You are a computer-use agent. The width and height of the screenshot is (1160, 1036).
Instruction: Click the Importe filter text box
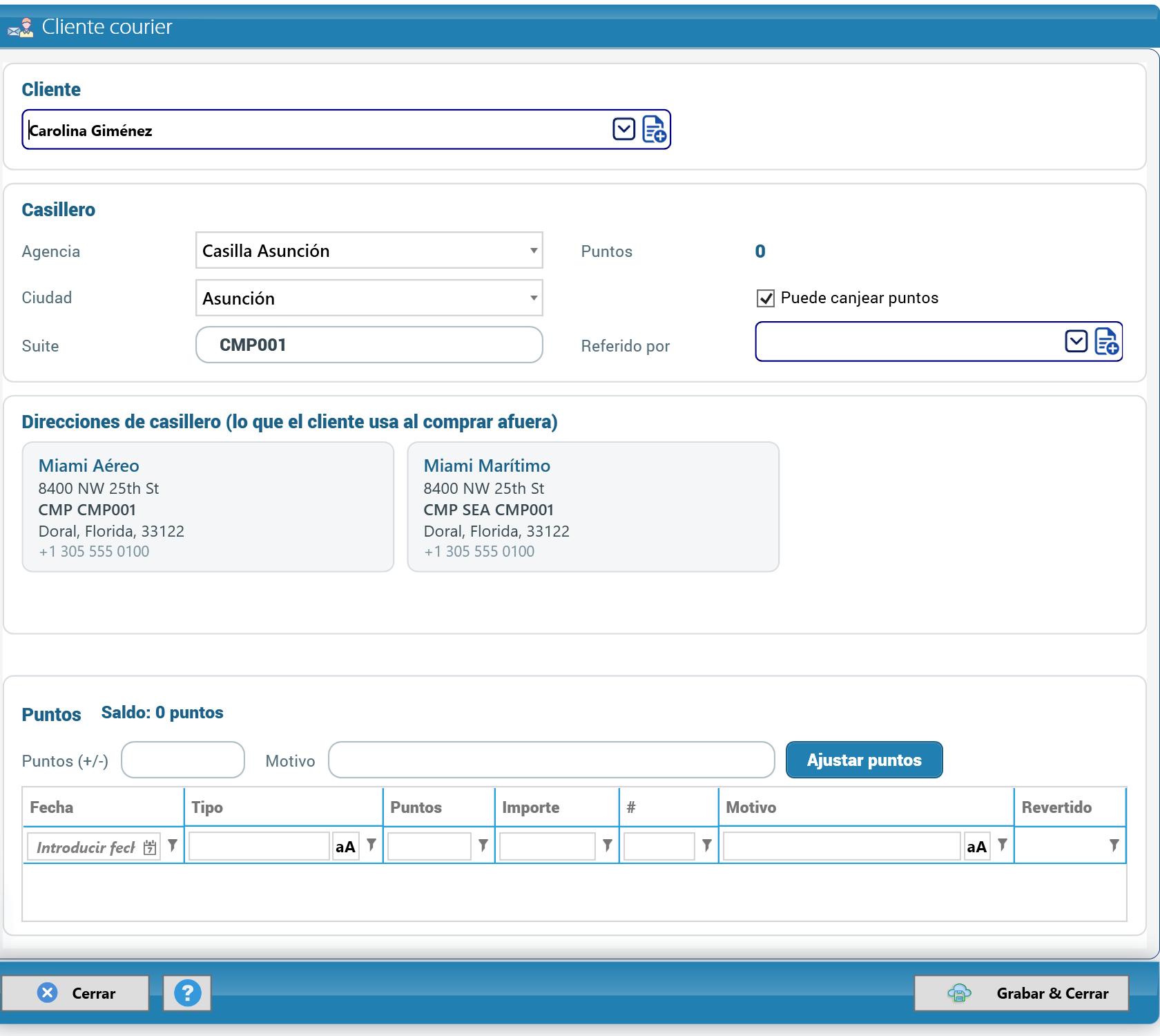pos(548,847)
